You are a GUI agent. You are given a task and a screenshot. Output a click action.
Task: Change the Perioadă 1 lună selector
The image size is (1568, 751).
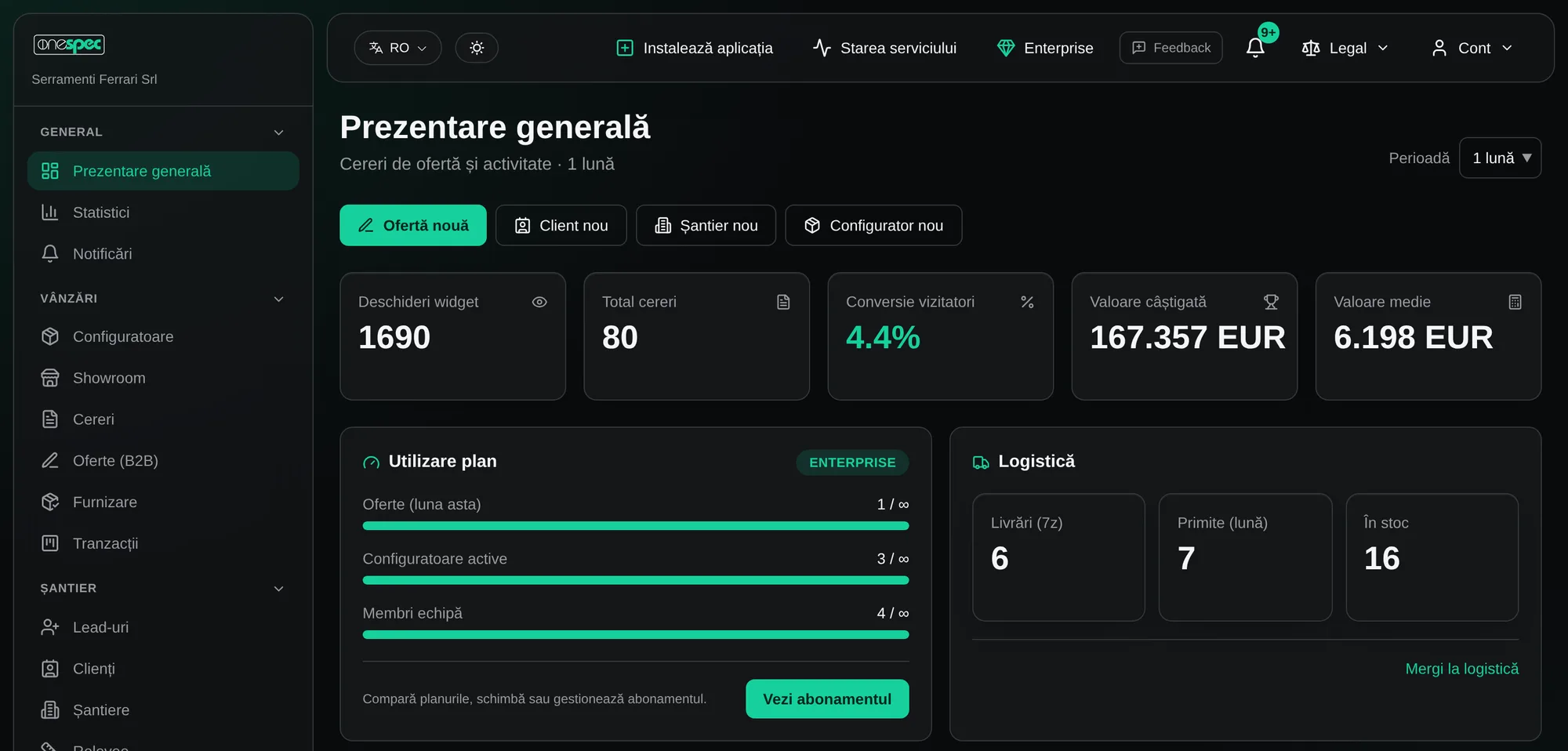tap(1501, 158)
